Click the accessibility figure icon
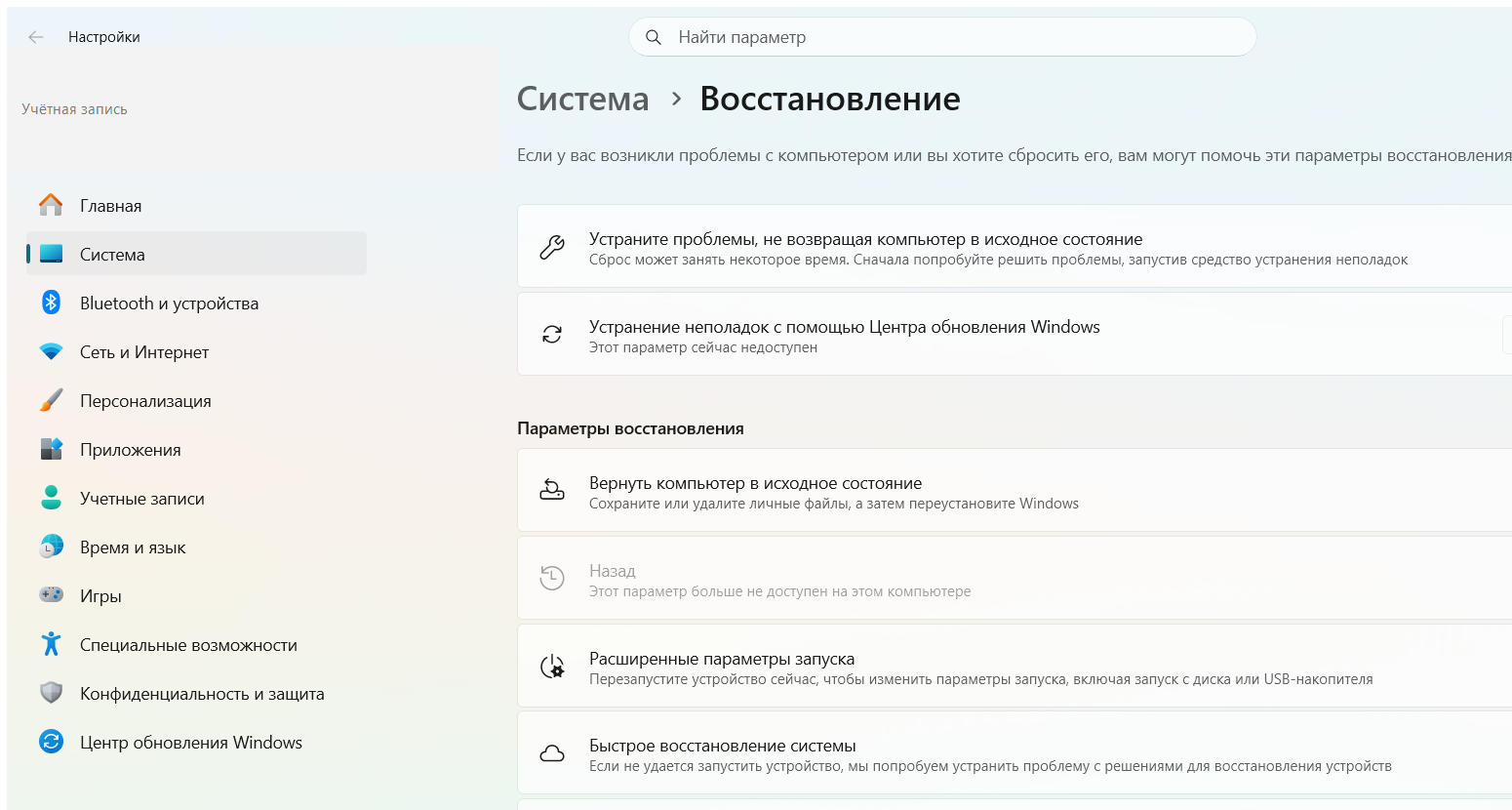 click(x=51, y=644)
